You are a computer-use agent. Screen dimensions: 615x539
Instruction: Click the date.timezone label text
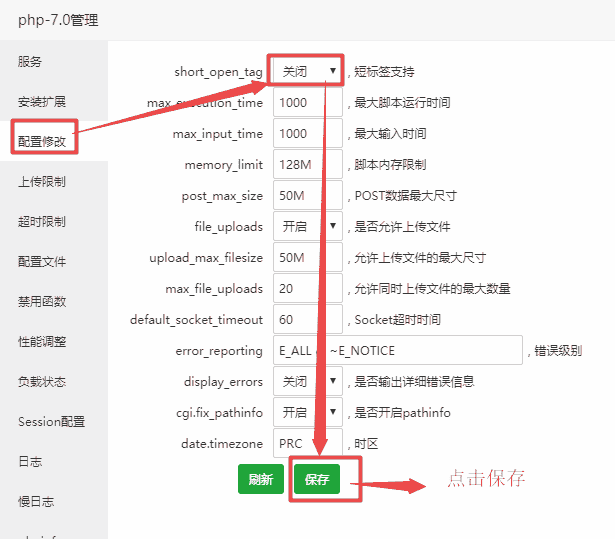click(x=222, y=444)
